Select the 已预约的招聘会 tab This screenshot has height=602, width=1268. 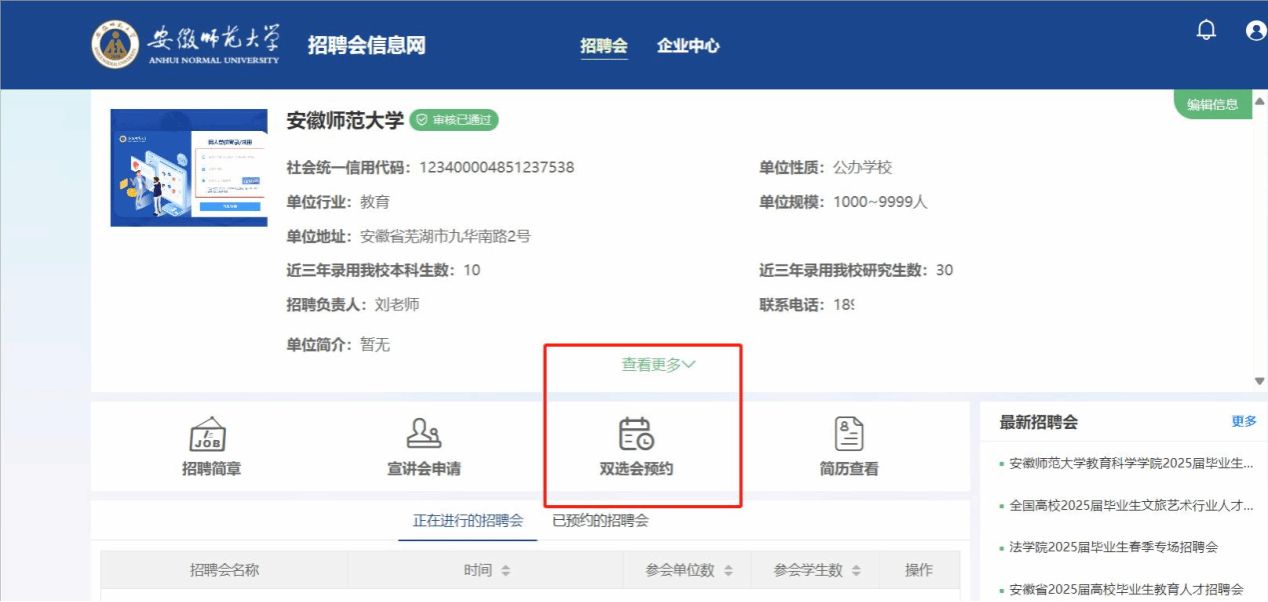(600, 521)
